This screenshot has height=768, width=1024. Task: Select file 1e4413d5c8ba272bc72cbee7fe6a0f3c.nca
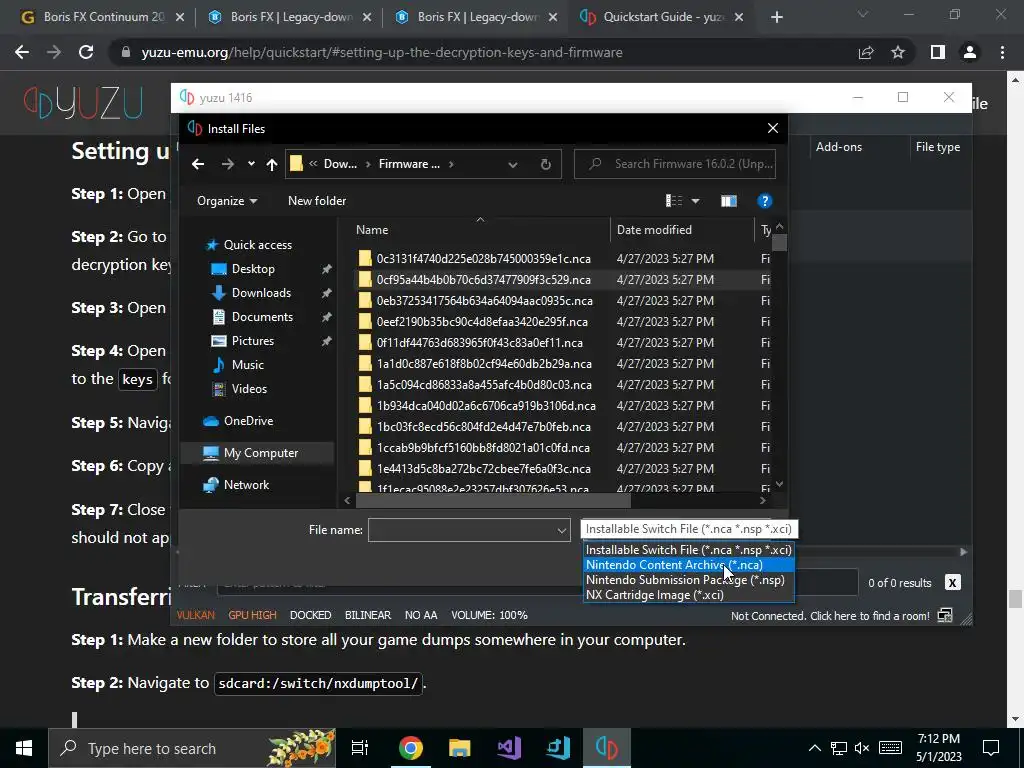pos(483,468)
